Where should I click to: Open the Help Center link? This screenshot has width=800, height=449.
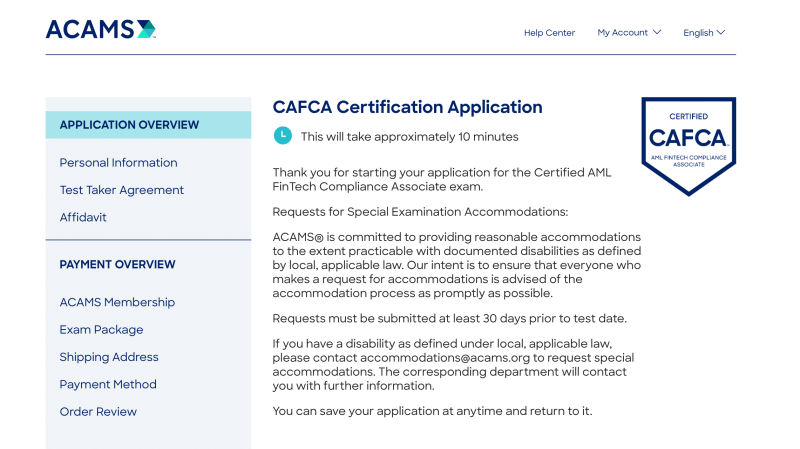pos(549,33)
